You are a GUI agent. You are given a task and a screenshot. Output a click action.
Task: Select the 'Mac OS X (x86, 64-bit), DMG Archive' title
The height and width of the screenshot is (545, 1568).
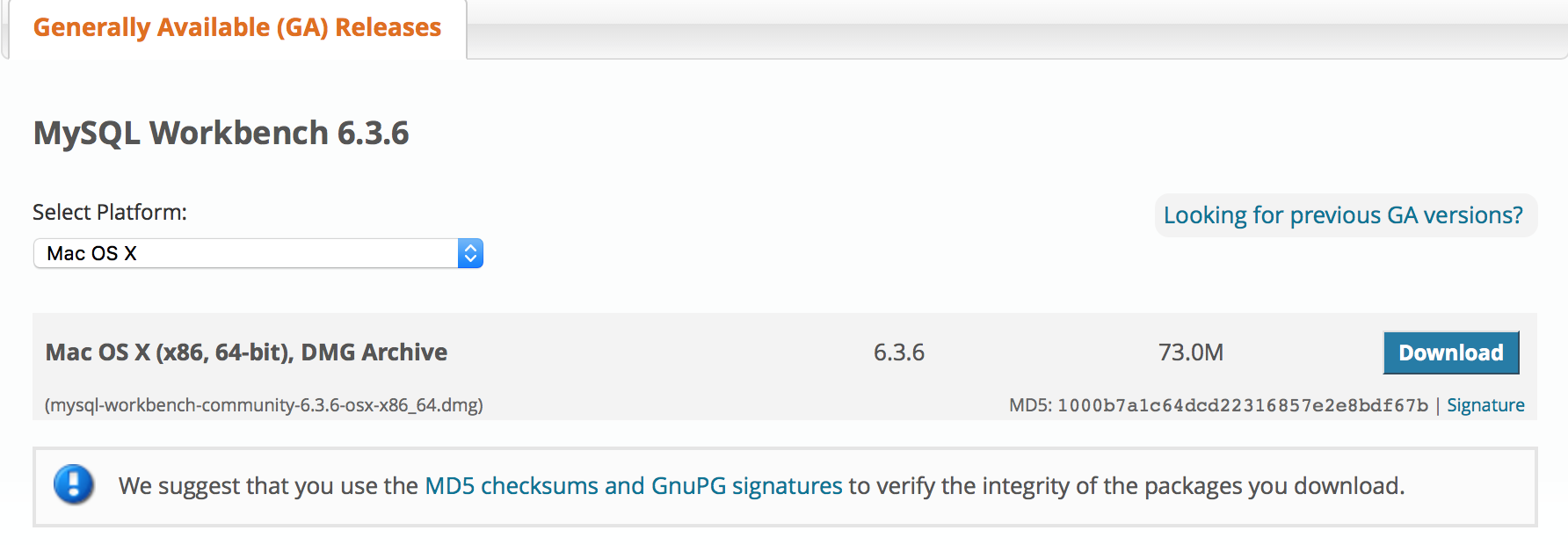pyautogui.click(x=246, y=352)
